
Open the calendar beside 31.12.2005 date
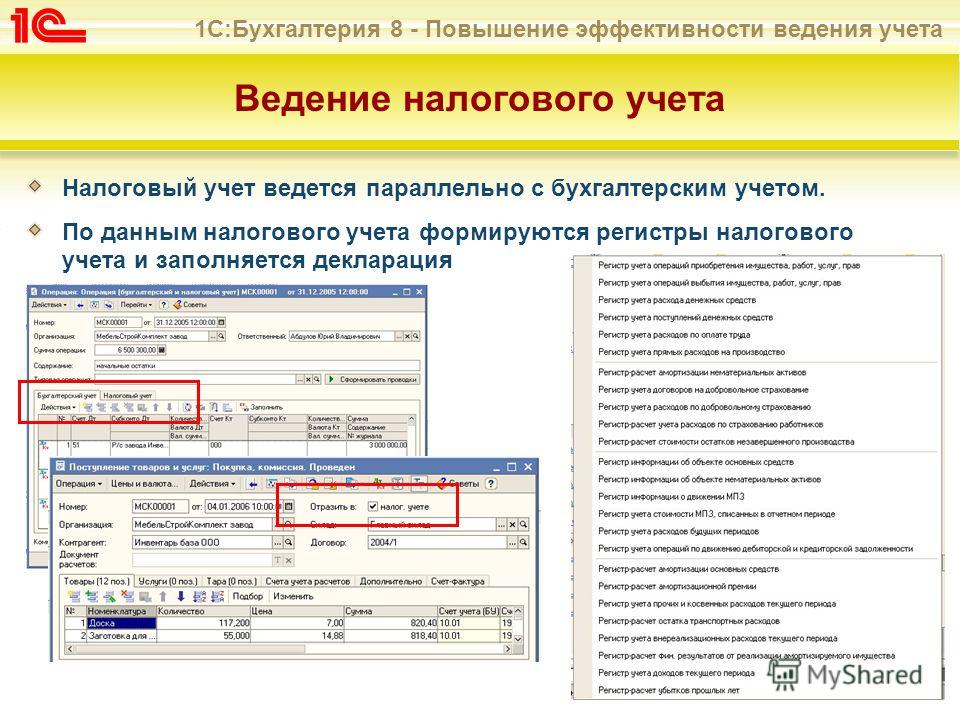click(222, 322)
